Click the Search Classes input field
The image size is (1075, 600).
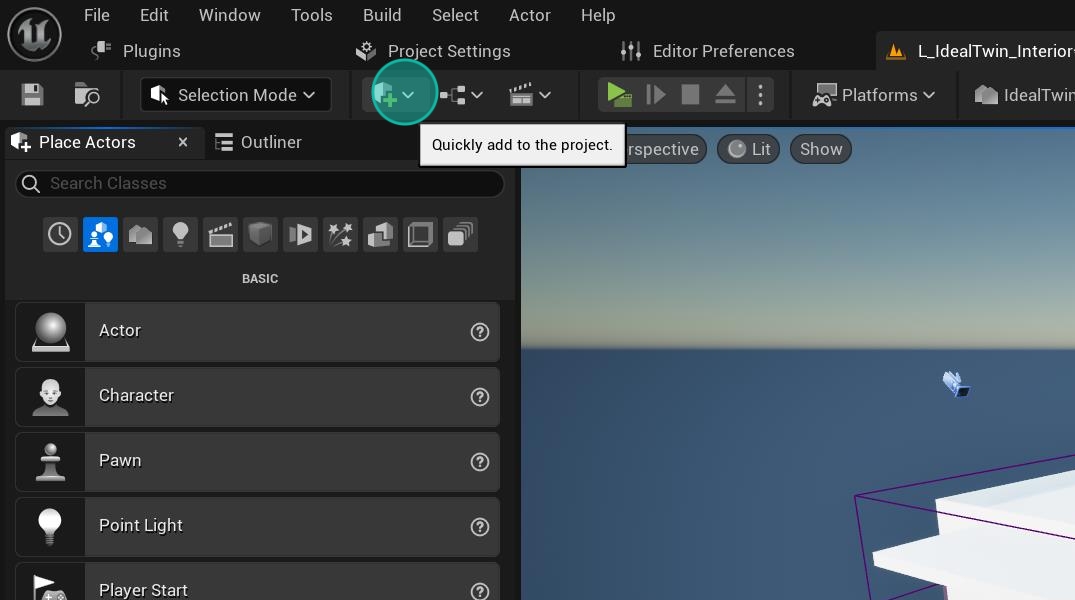coord(260,183)
